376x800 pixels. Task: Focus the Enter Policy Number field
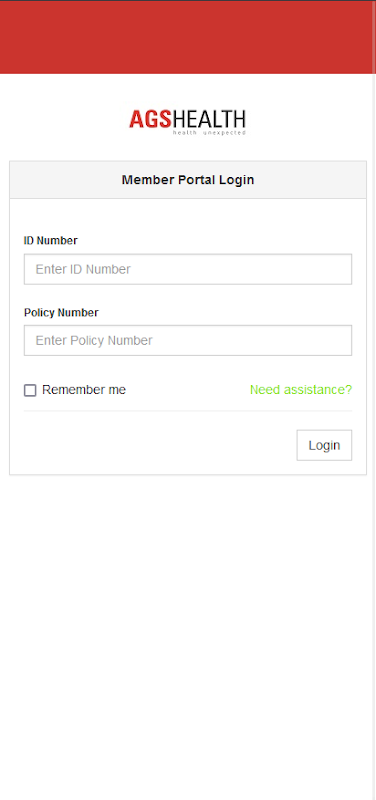pos(188,340)
